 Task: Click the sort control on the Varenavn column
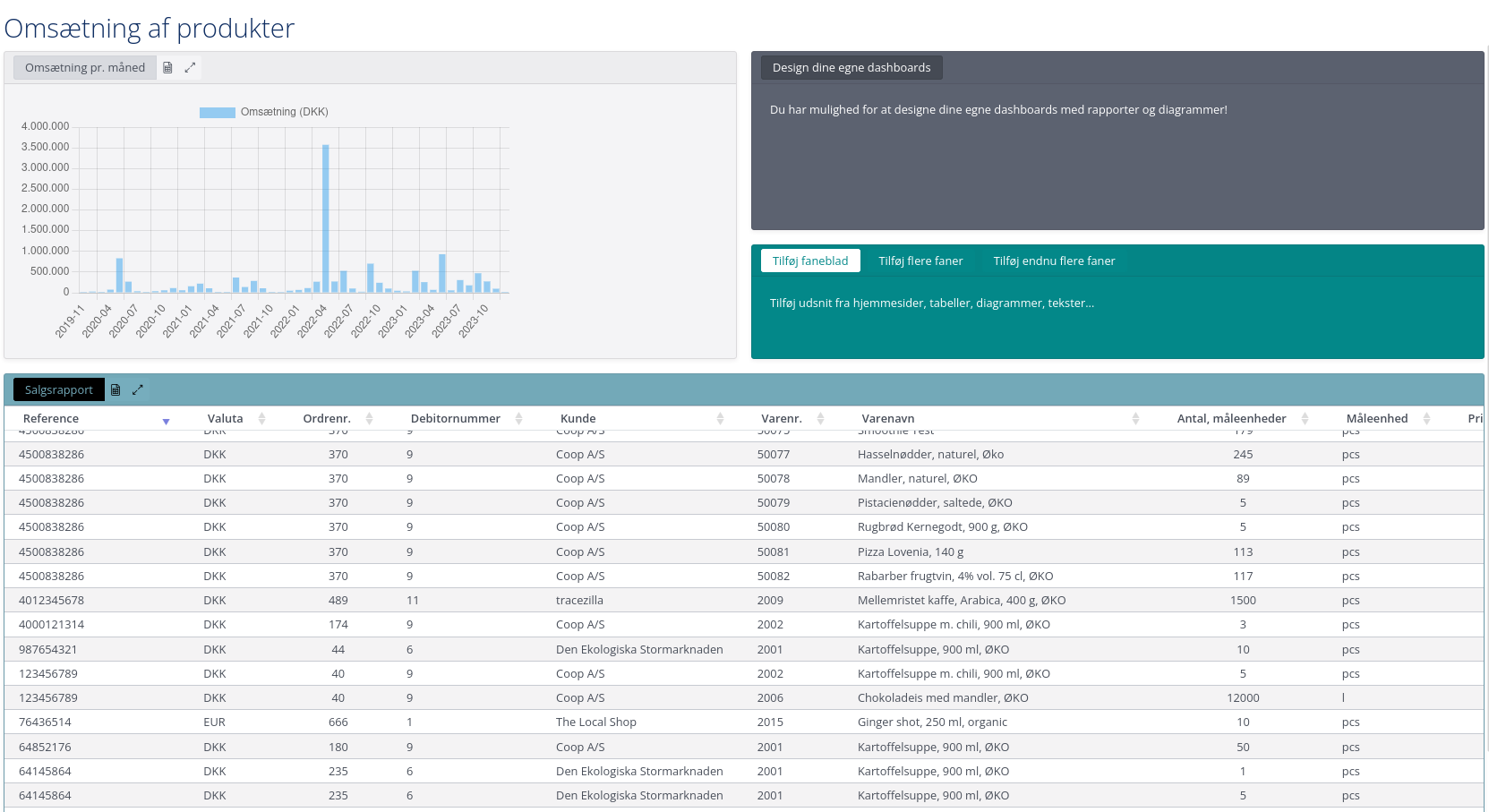coord(1135,418)
